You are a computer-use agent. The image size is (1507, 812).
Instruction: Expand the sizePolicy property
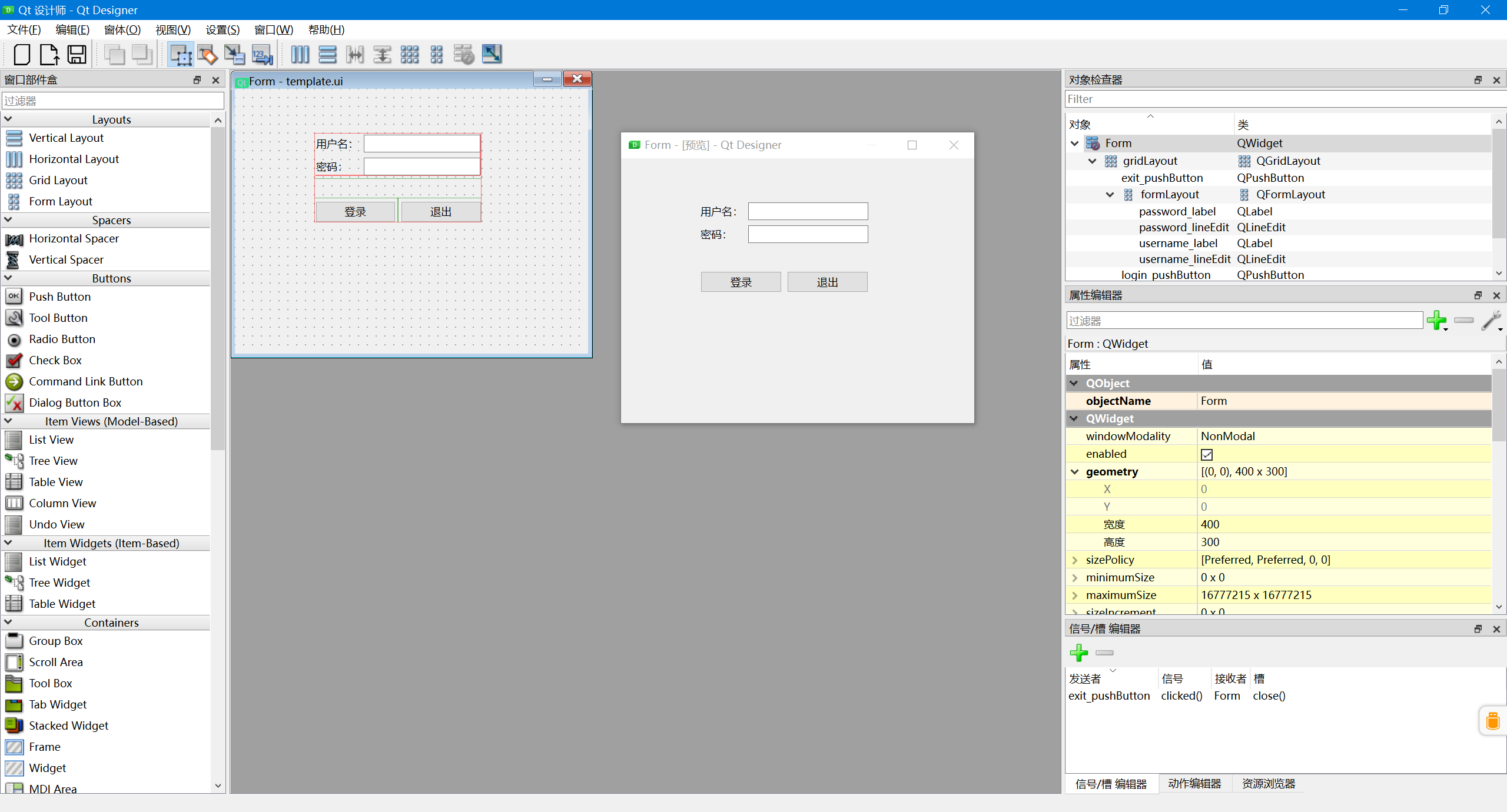point(1075,560)
